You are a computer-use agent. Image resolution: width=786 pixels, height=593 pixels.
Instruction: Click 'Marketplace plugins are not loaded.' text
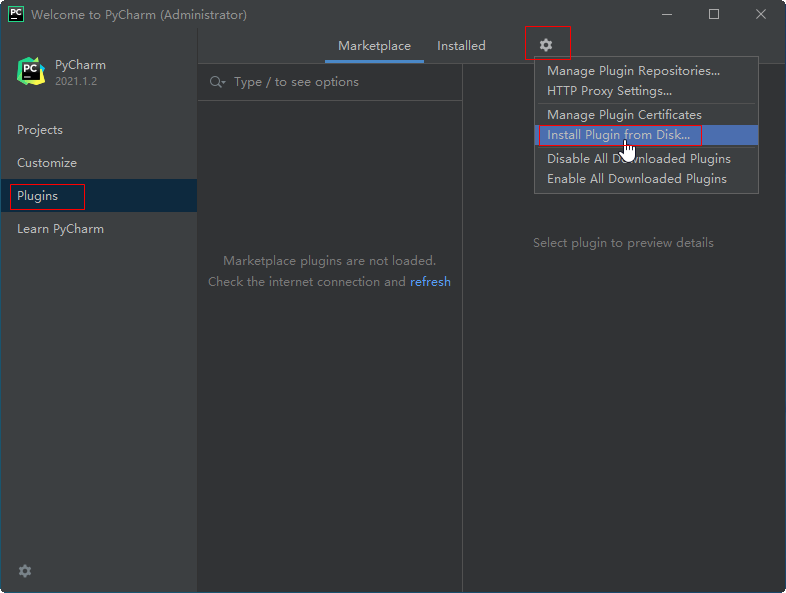click(329, 261)
